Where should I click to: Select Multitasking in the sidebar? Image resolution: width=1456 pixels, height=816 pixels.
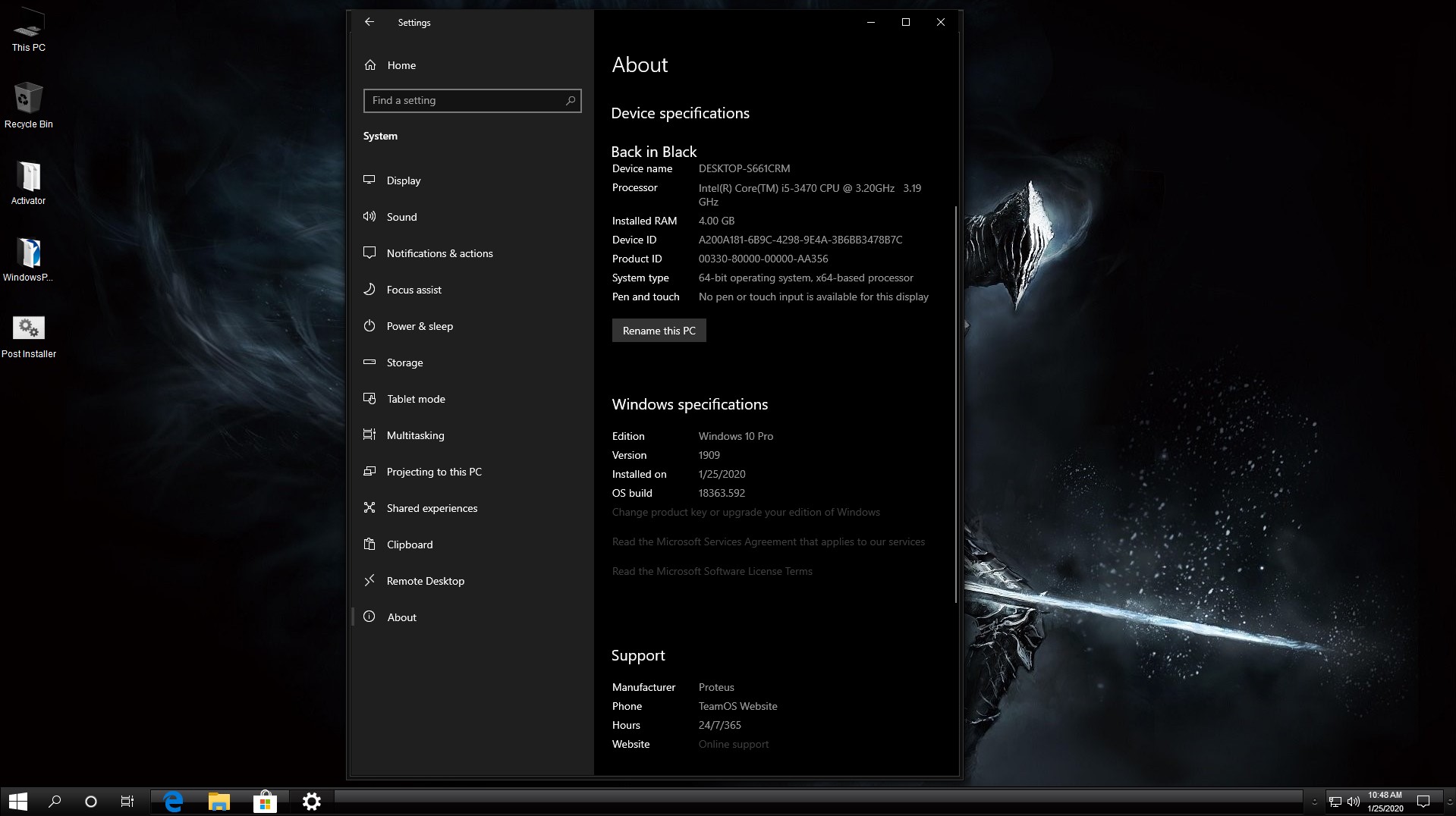click(472, 435)
